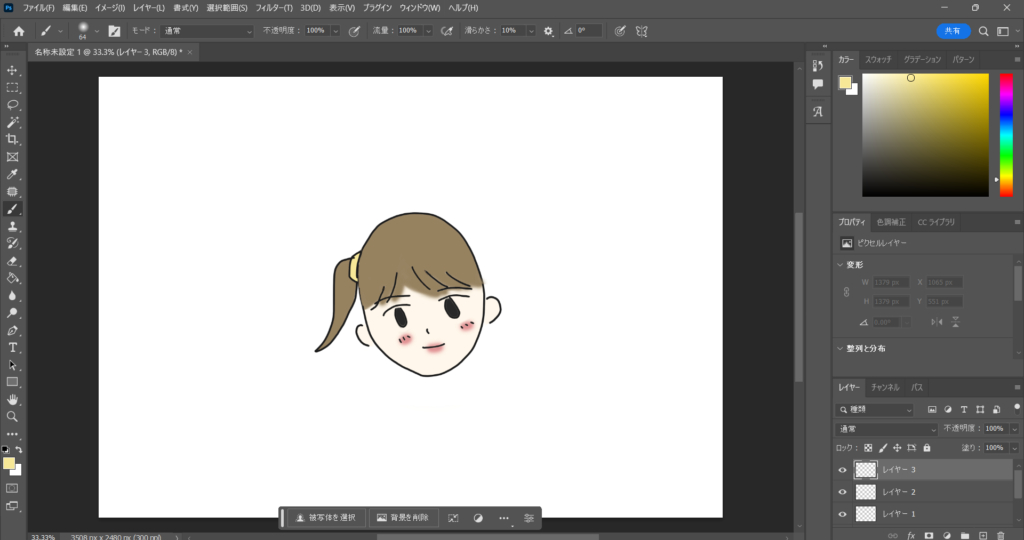Open the brush モード blend dropdown
1024x540 pixels.
pyautogui.click(x=207, y=31)
